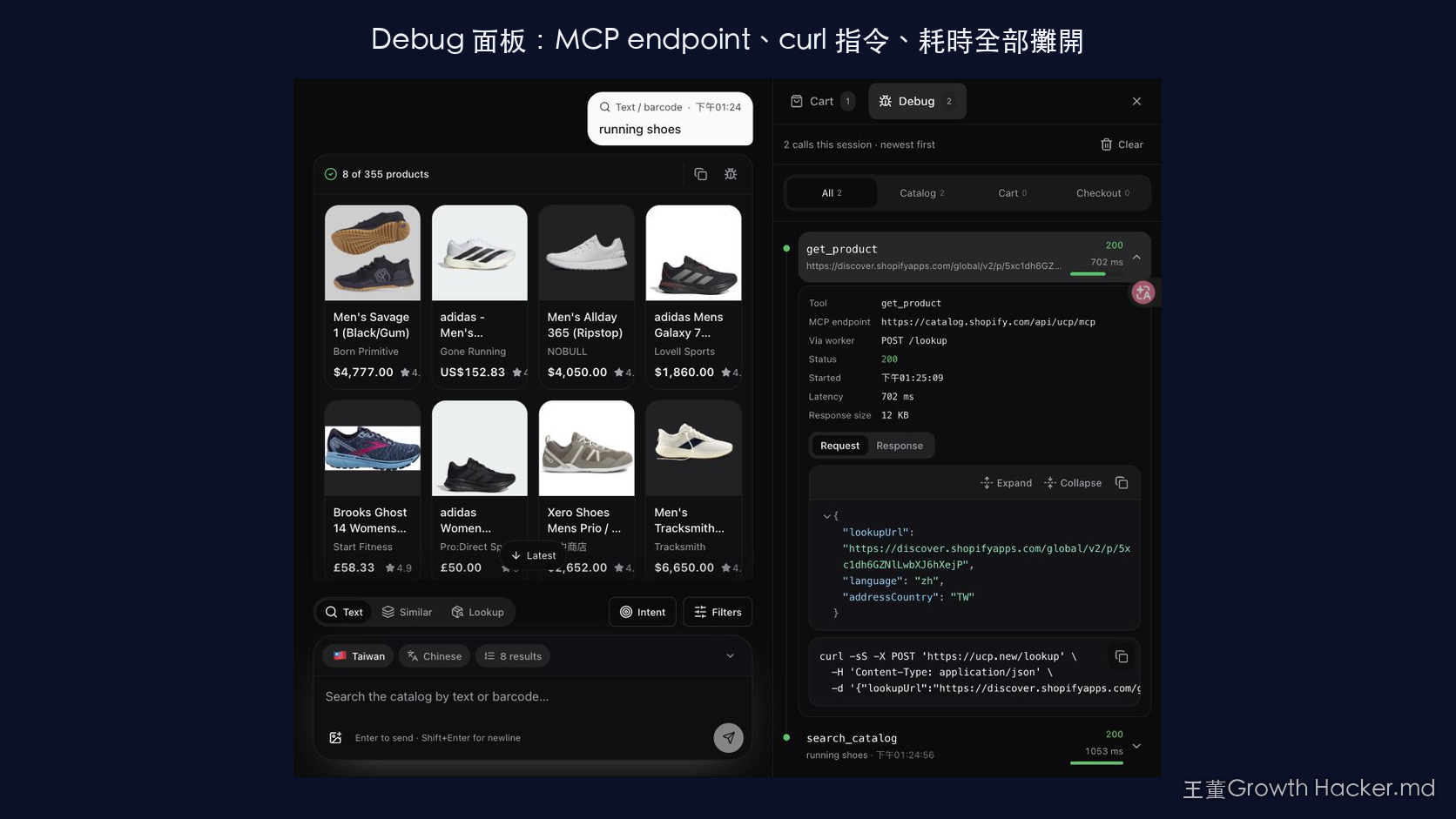Click the running shoes query bubble
The image size is (1456, 819).
pos(671,119)
